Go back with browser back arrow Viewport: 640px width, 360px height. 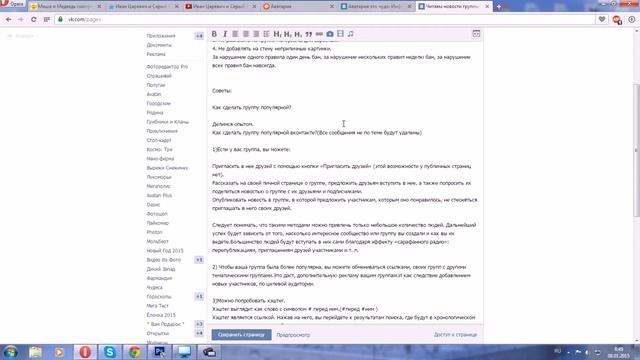(9, 19)
